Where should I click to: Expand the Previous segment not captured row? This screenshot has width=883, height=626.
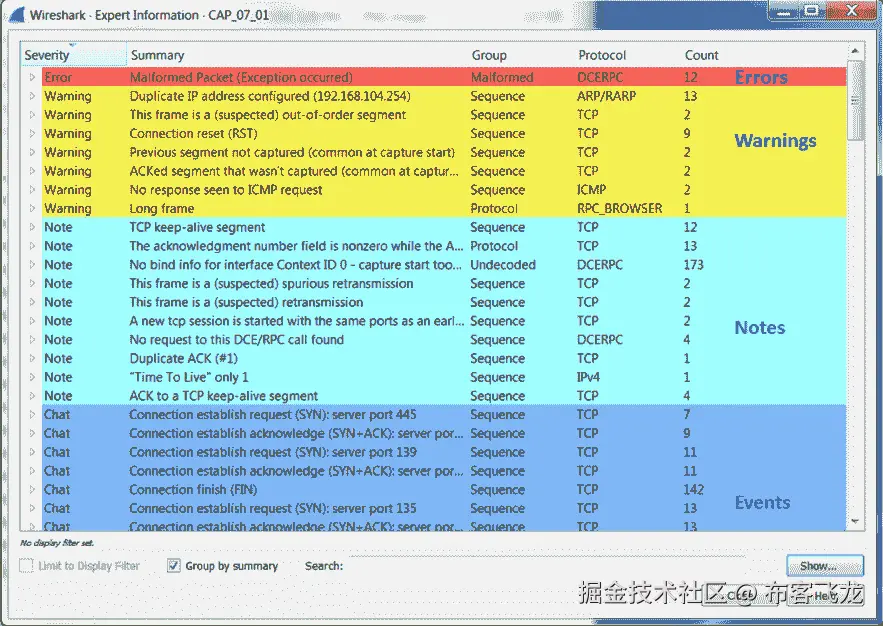[x=32, y=152]
